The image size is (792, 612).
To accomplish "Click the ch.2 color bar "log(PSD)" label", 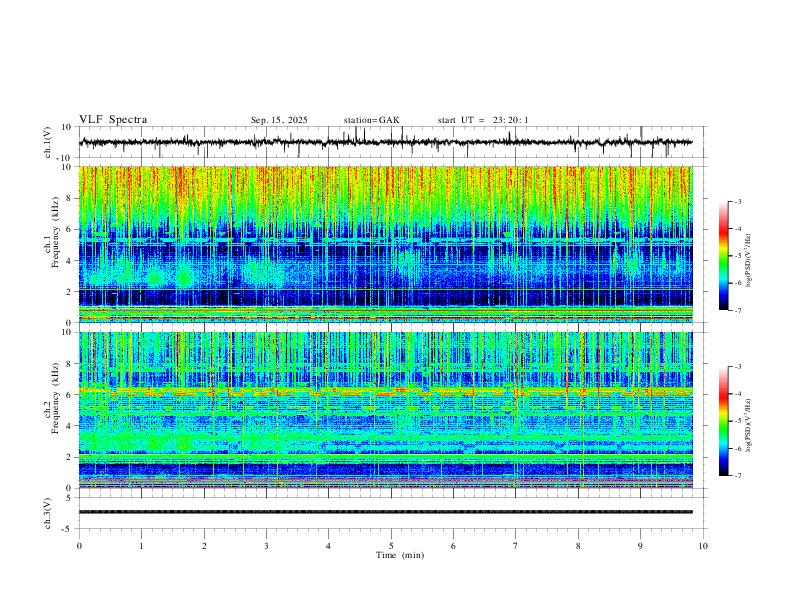I will coord(749,426).
